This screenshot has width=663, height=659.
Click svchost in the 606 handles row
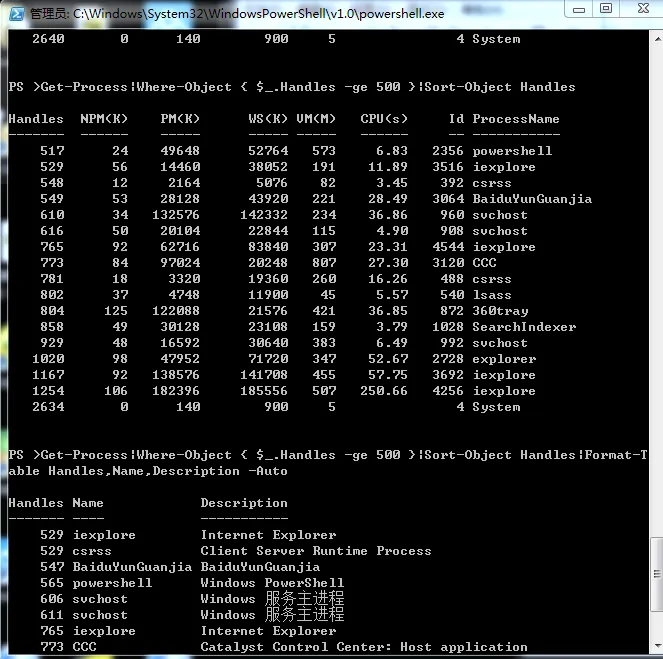(100, 599)
